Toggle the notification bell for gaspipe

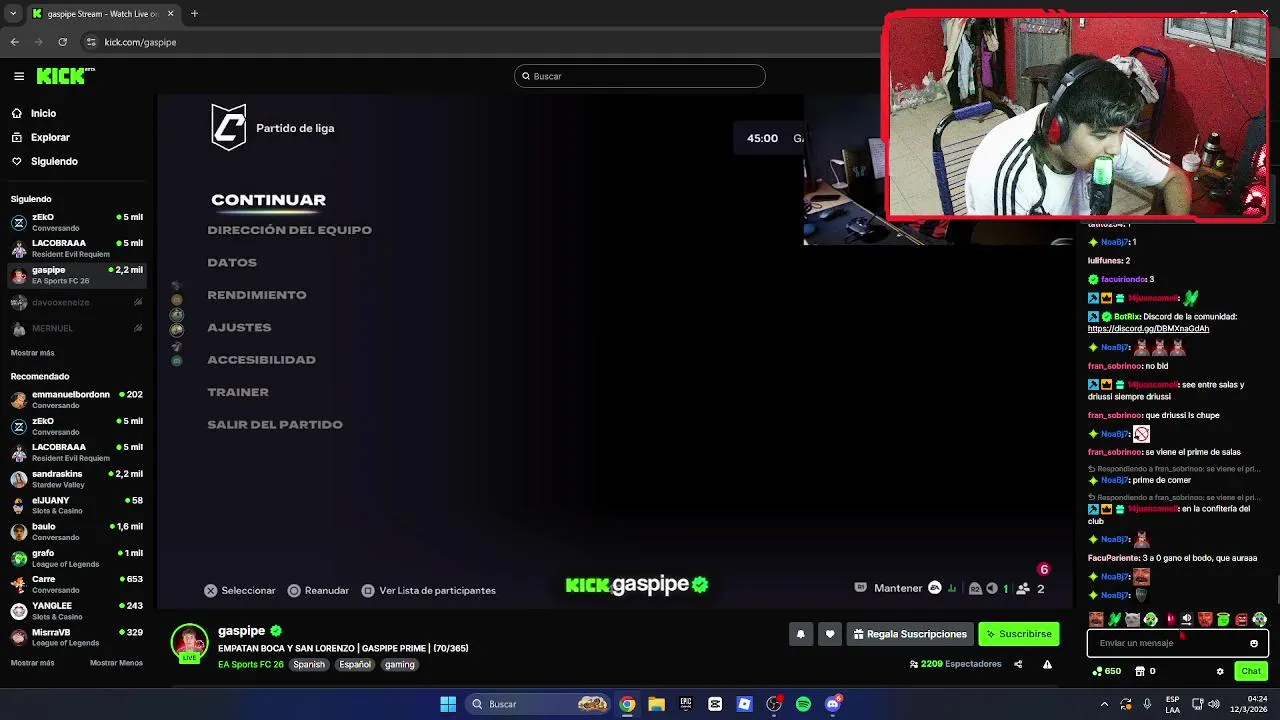800,634
